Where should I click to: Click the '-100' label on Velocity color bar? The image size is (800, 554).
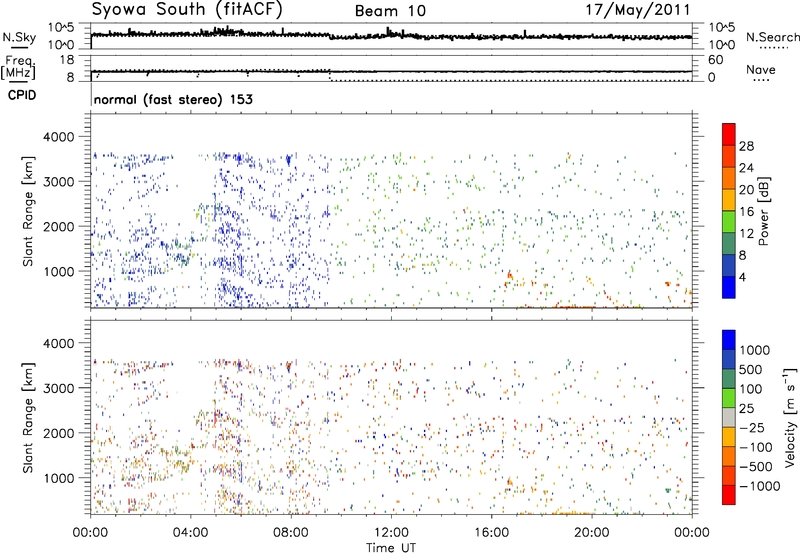(x=756, y=447)
